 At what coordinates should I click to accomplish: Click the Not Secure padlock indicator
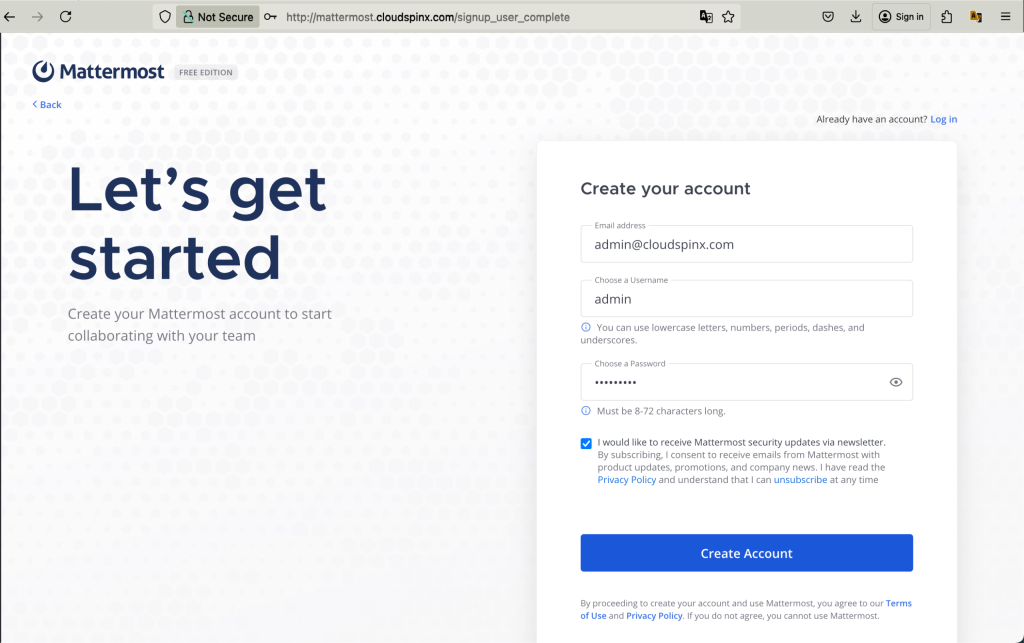(x=217, y=16)
